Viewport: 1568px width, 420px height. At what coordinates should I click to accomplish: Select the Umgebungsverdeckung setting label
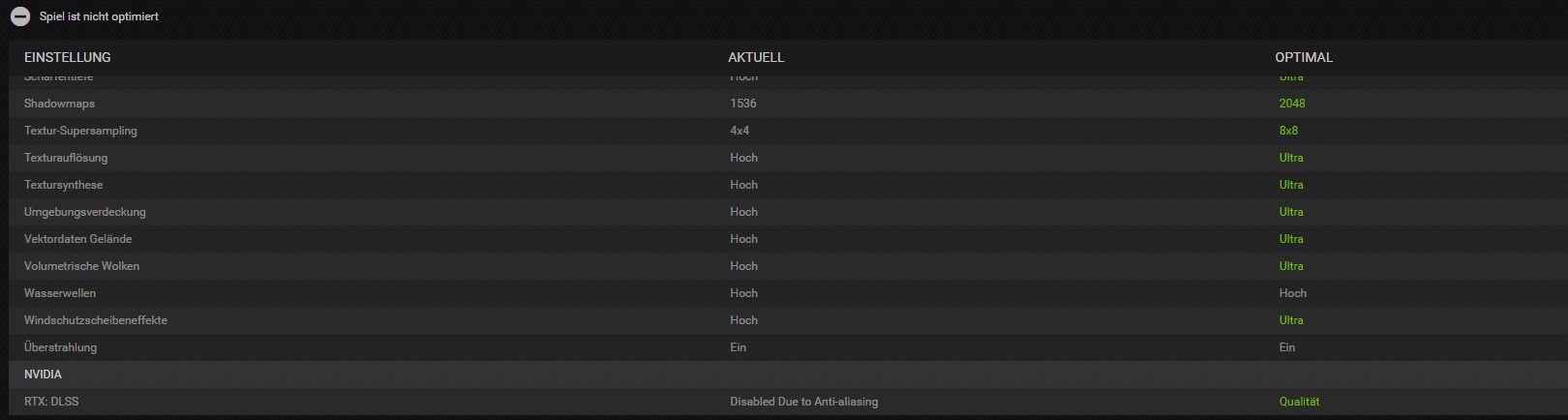(85, 212)
